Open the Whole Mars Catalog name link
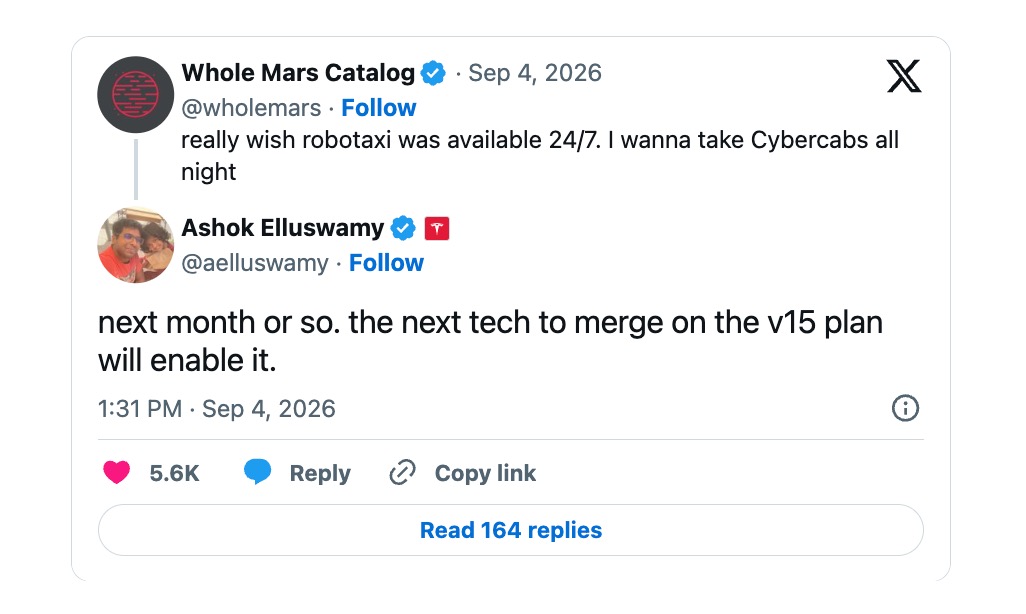Image resolution: width=1026 pixels, height=614 pixels. 298,73
